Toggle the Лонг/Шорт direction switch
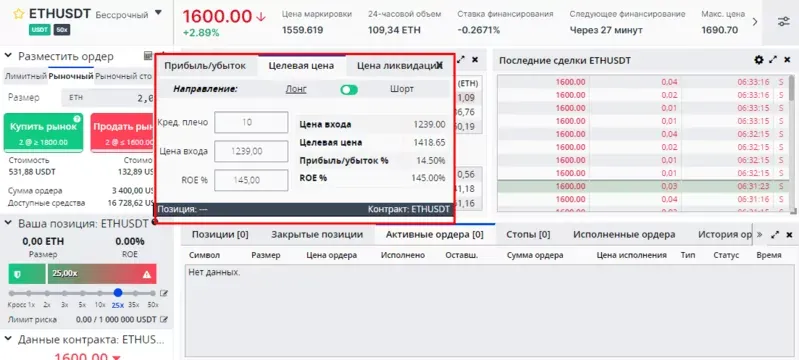 tap(349, 90)
